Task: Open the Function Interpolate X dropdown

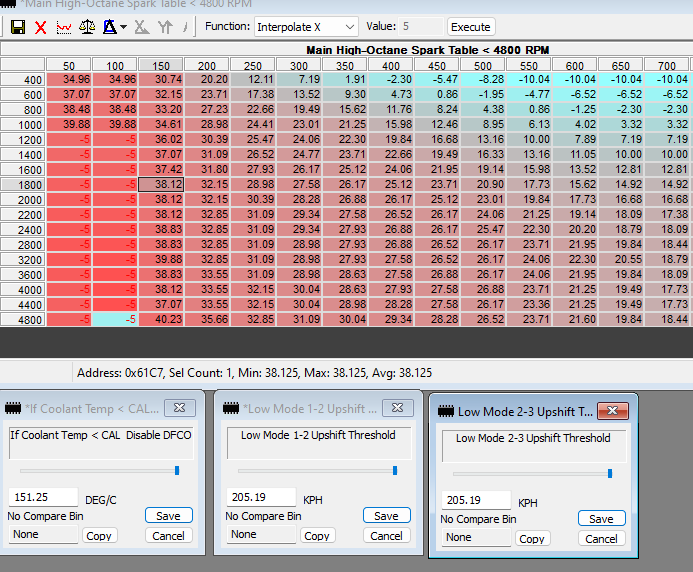Action: click(306, 27)
